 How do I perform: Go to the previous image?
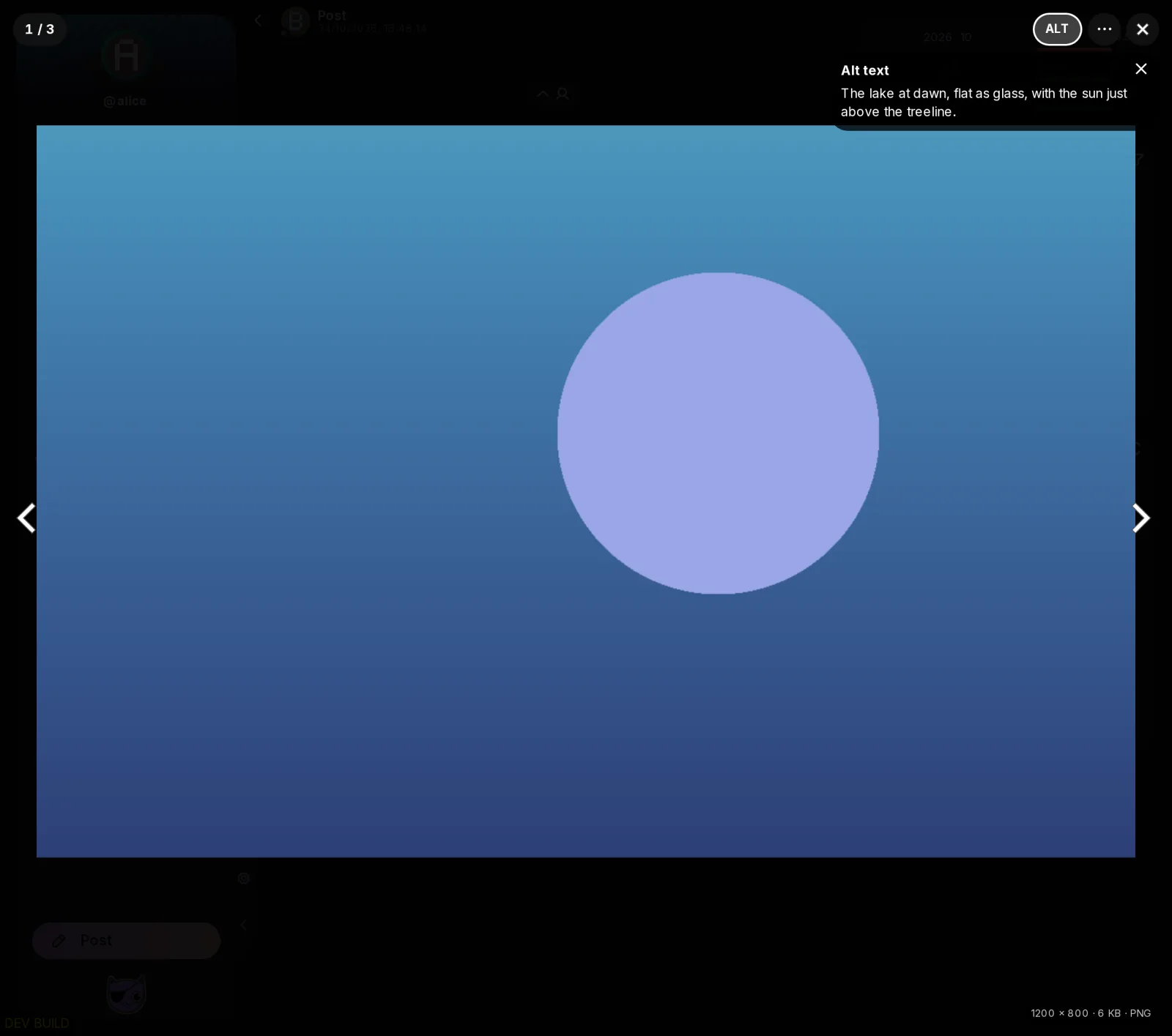pos(27,518)
